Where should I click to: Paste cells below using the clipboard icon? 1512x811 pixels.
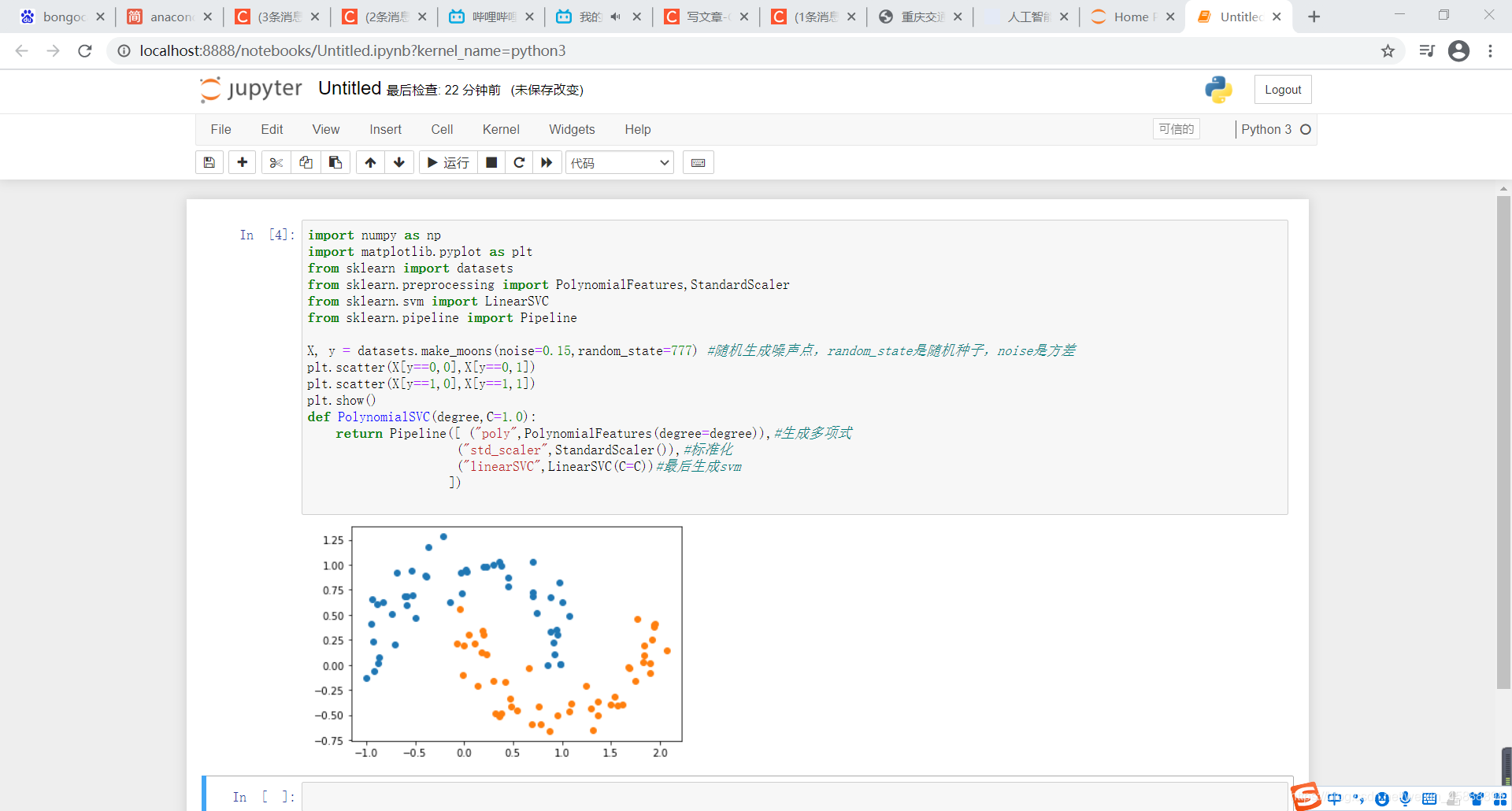(335, 162)
